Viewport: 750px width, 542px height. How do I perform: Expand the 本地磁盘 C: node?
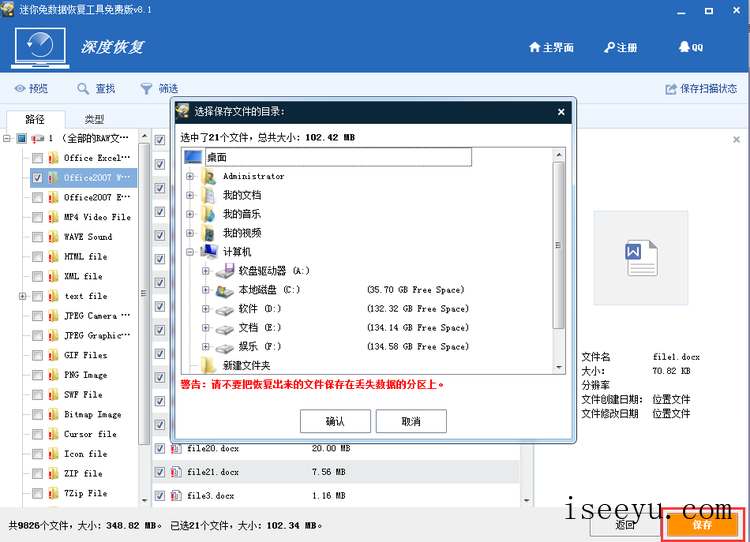click(x=206, y=290)
